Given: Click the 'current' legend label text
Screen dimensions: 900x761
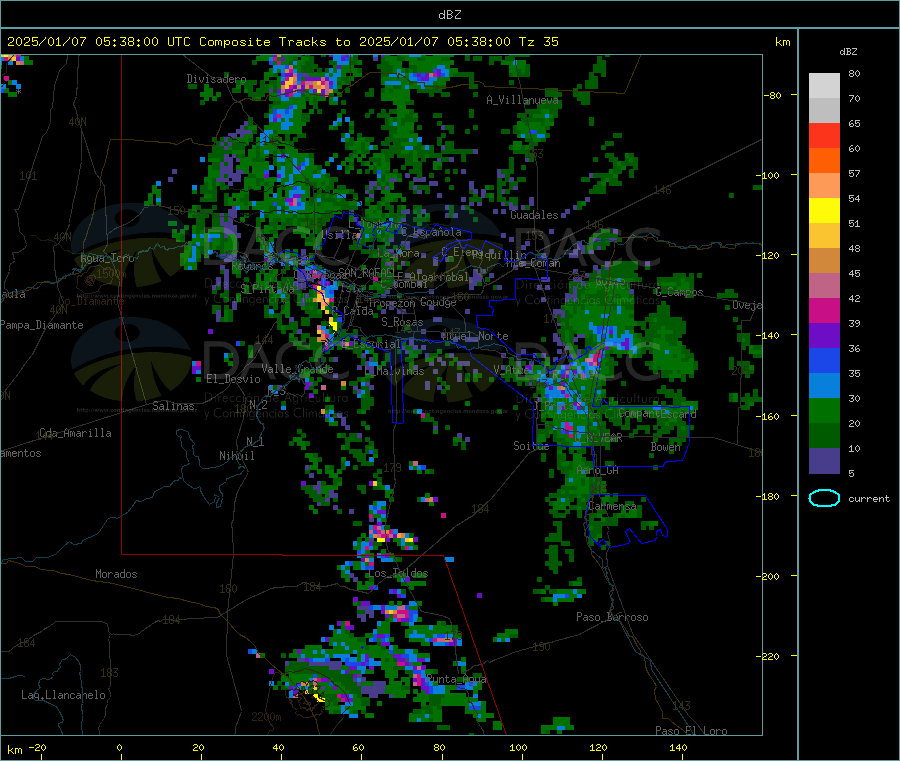Looking at the screenshot, I should coord(869,499).
